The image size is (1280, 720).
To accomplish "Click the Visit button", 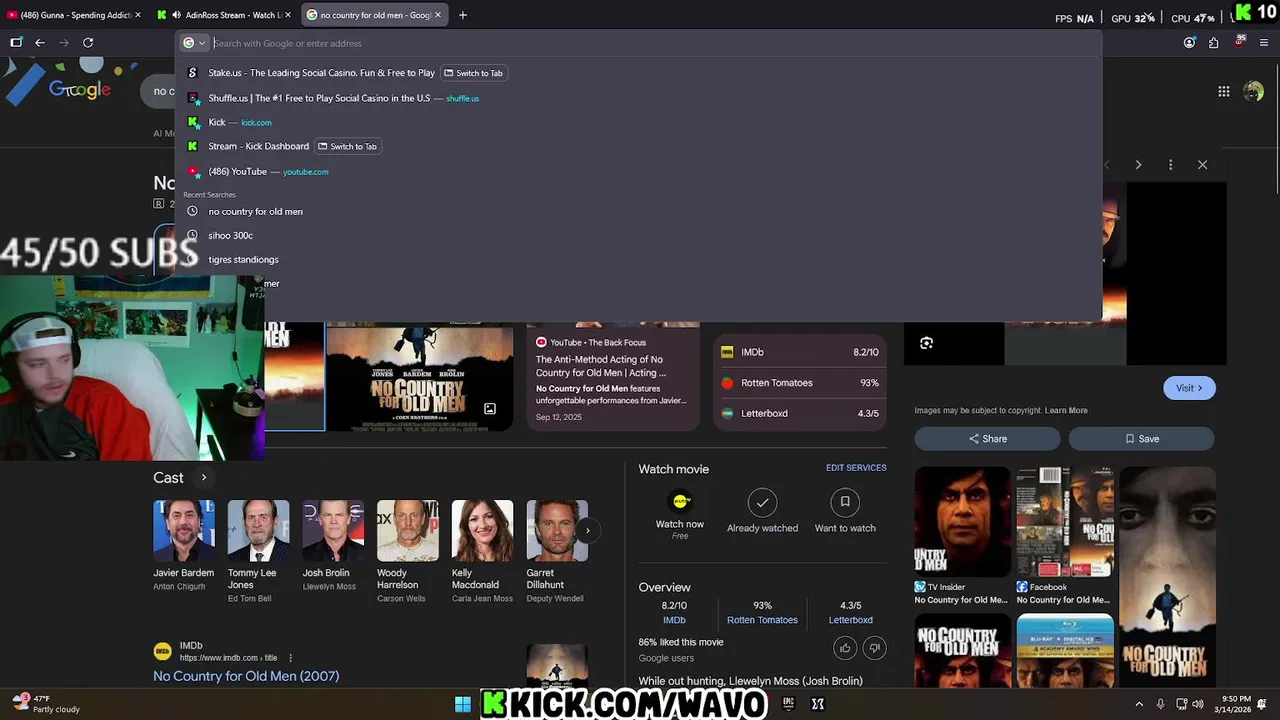I will point(1189,388).
